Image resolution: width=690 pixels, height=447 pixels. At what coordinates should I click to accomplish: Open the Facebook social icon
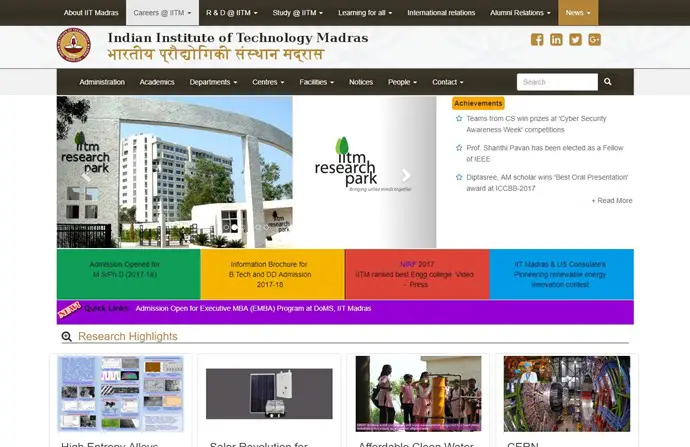click(537, 40)
